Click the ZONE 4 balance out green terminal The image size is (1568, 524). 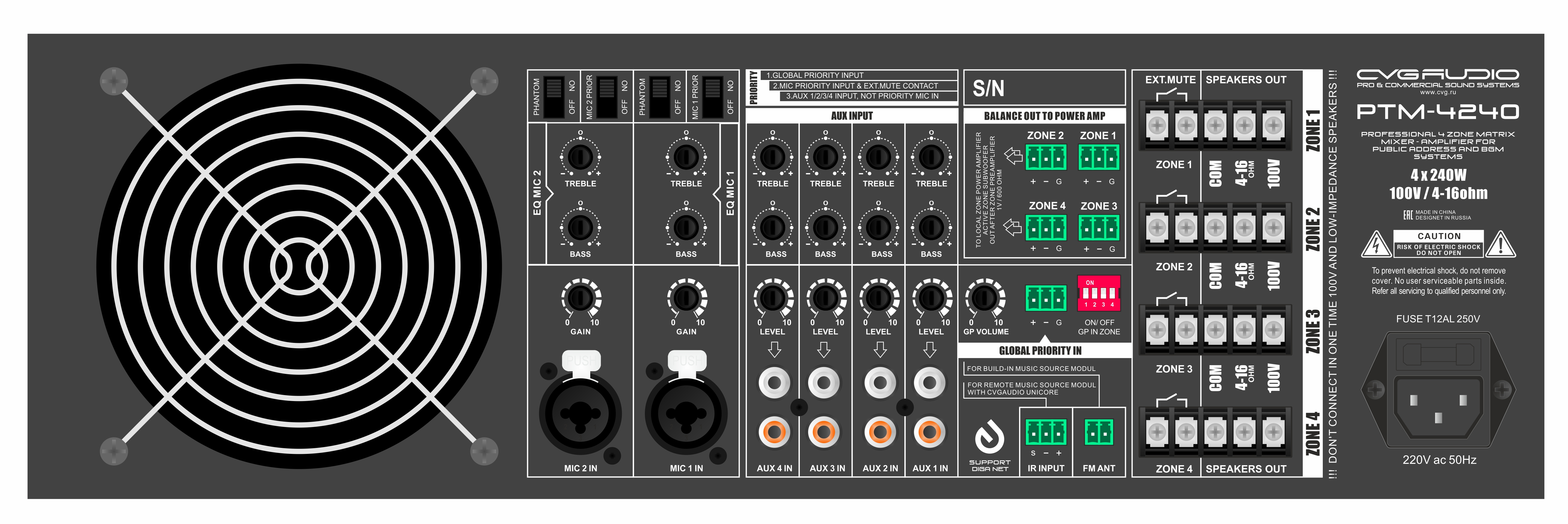[x=1046, y=228]
